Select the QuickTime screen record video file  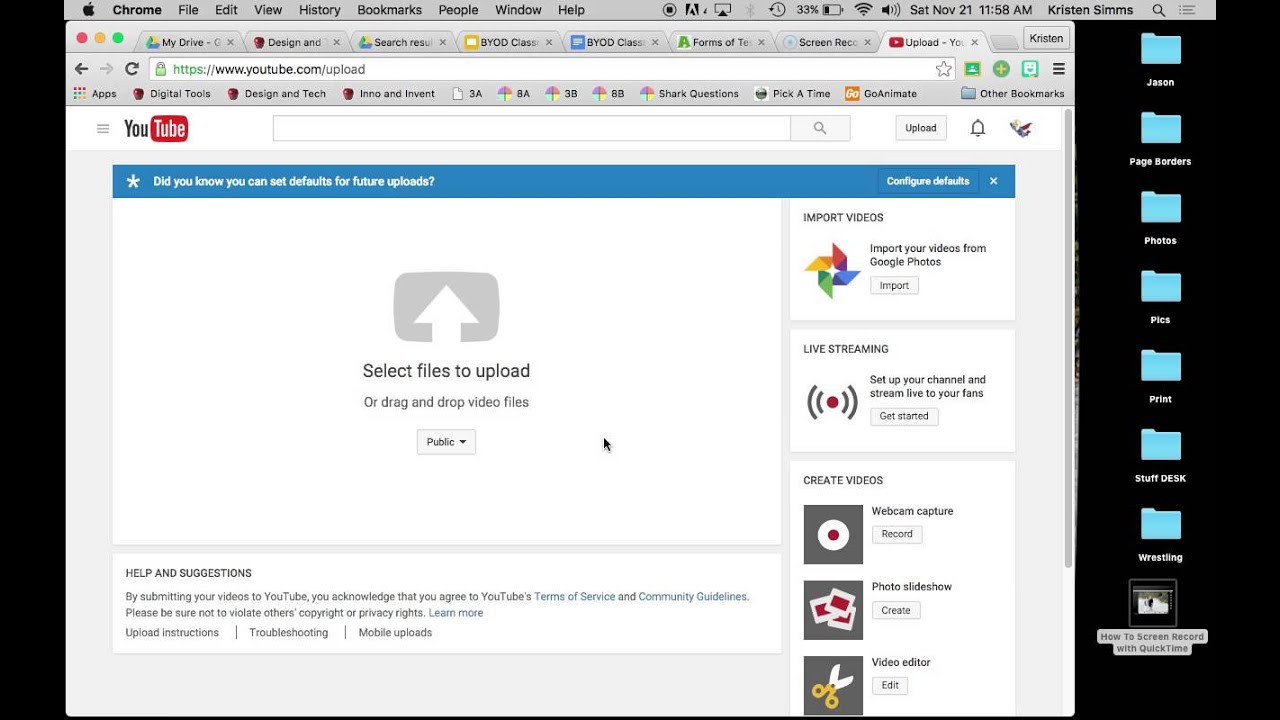(x=1152, y=617)
